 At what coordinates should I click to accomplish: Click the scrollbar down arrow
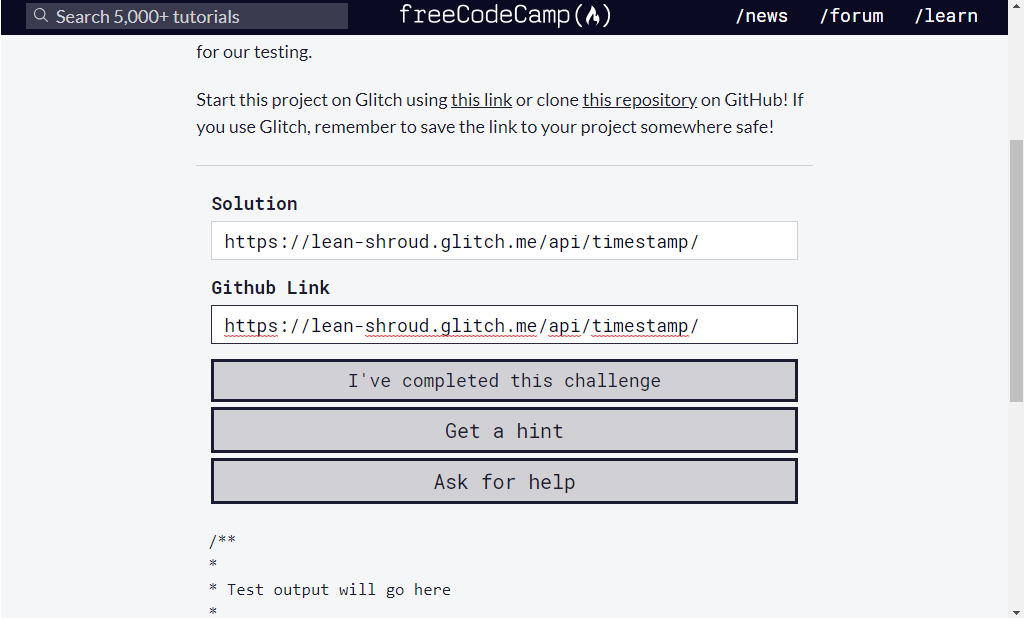click(x=1015, y=610)
